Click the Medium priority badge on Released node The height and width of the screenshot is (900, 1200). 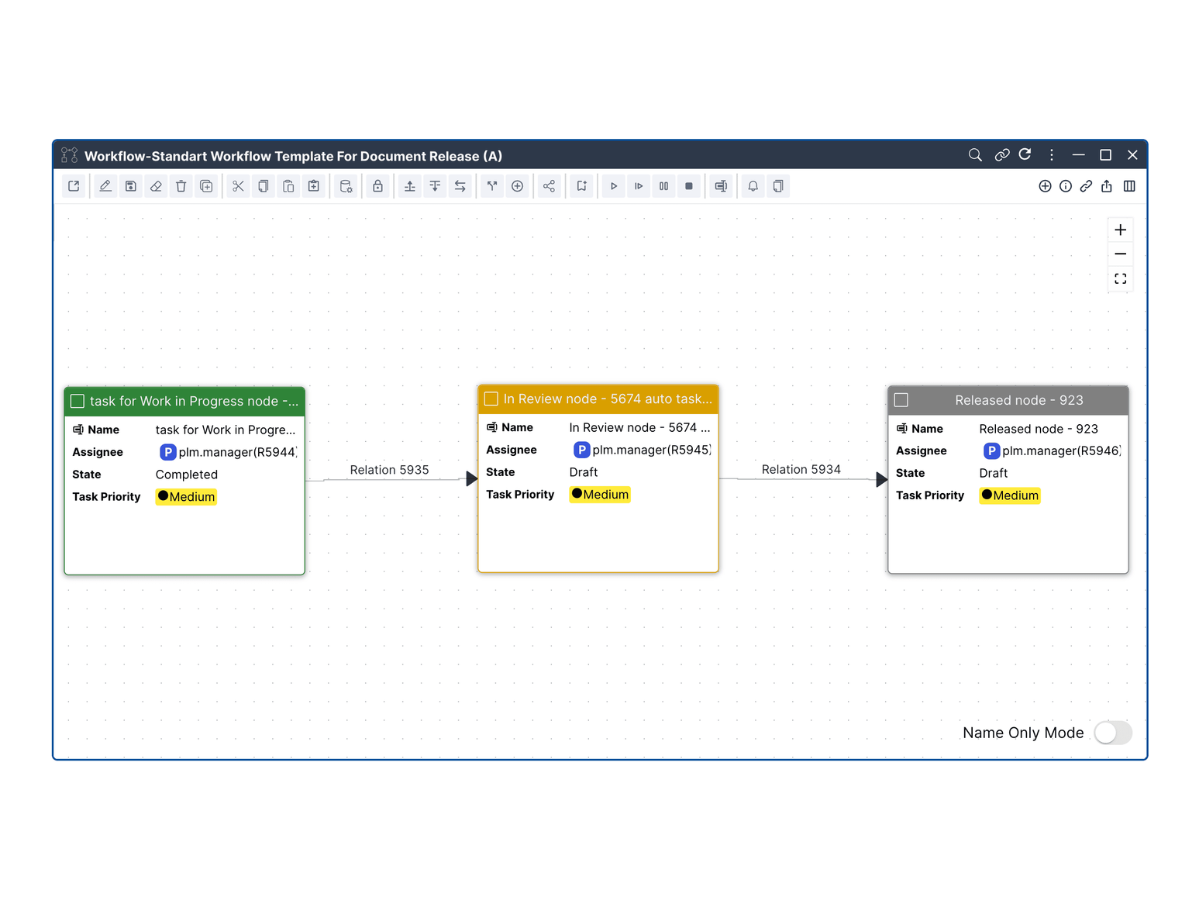1010,495
